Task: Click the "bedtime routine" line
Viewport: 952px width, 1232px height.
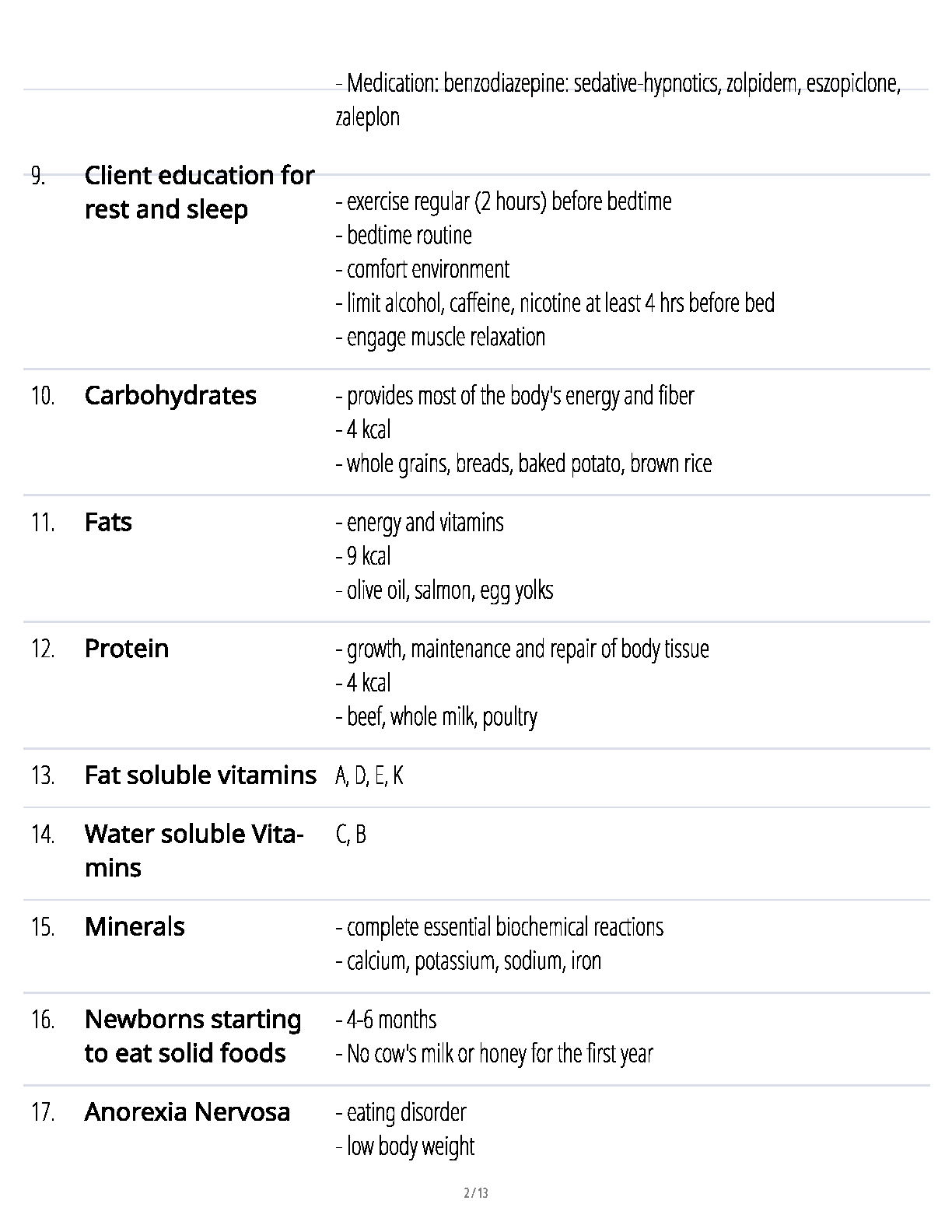Action: (404, 235)
